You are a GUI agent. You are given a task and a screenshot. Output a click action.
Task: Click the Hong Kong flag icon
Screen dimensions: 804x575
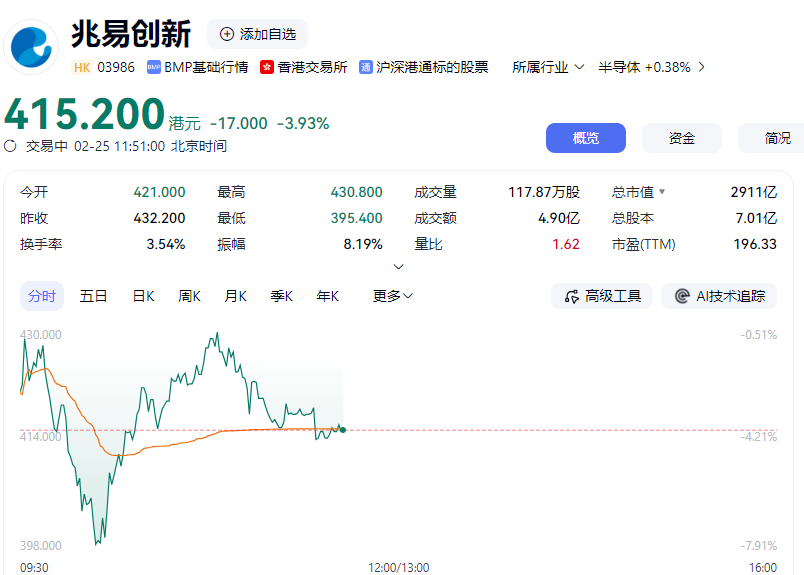(x=267, y=67)
